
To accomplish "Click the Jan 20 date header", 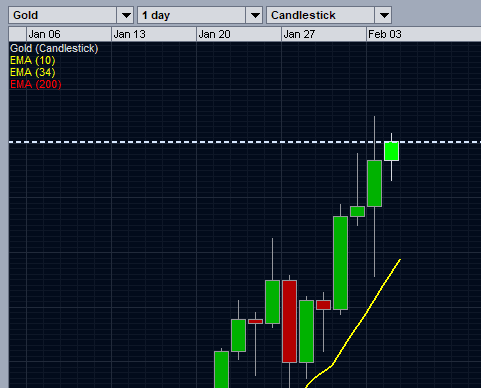I will (x=239, y=34).
